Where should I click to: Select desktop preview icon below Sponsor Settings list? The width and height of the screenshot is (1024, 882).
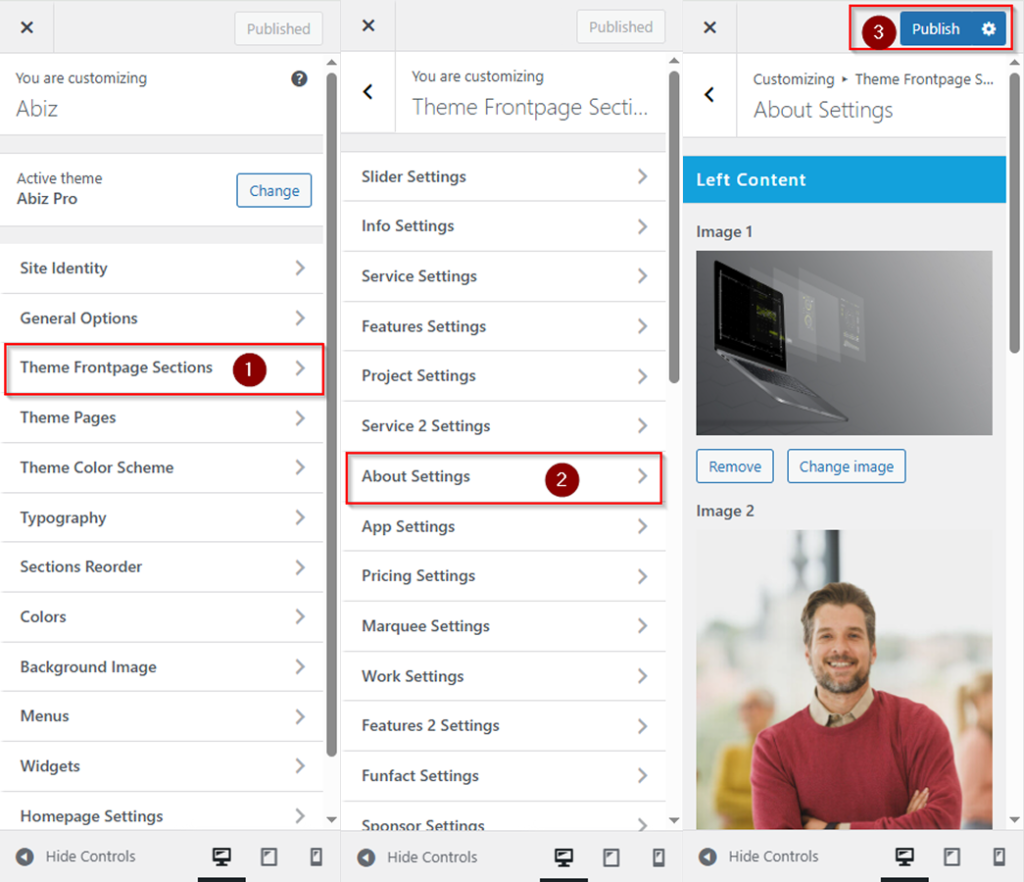[564, 857]
